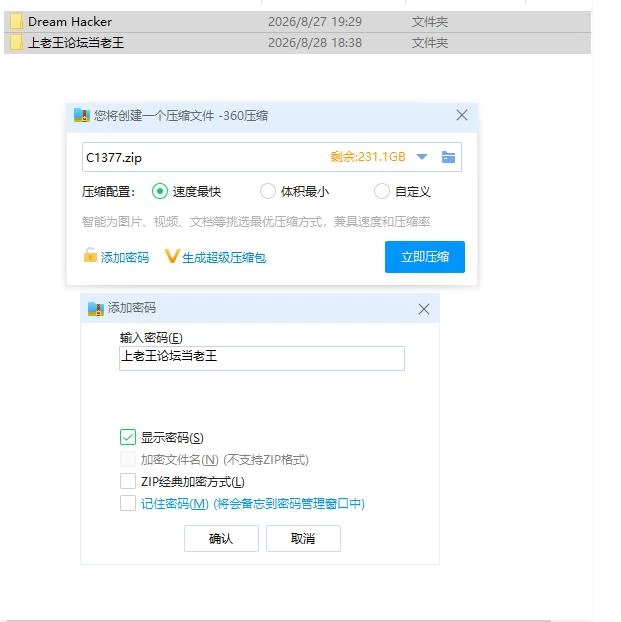The width and height of the screenshot is (621, 622).
Task: Select the 上老王论坛当老王 folder name in the list
Action: (x=76, y=42)
